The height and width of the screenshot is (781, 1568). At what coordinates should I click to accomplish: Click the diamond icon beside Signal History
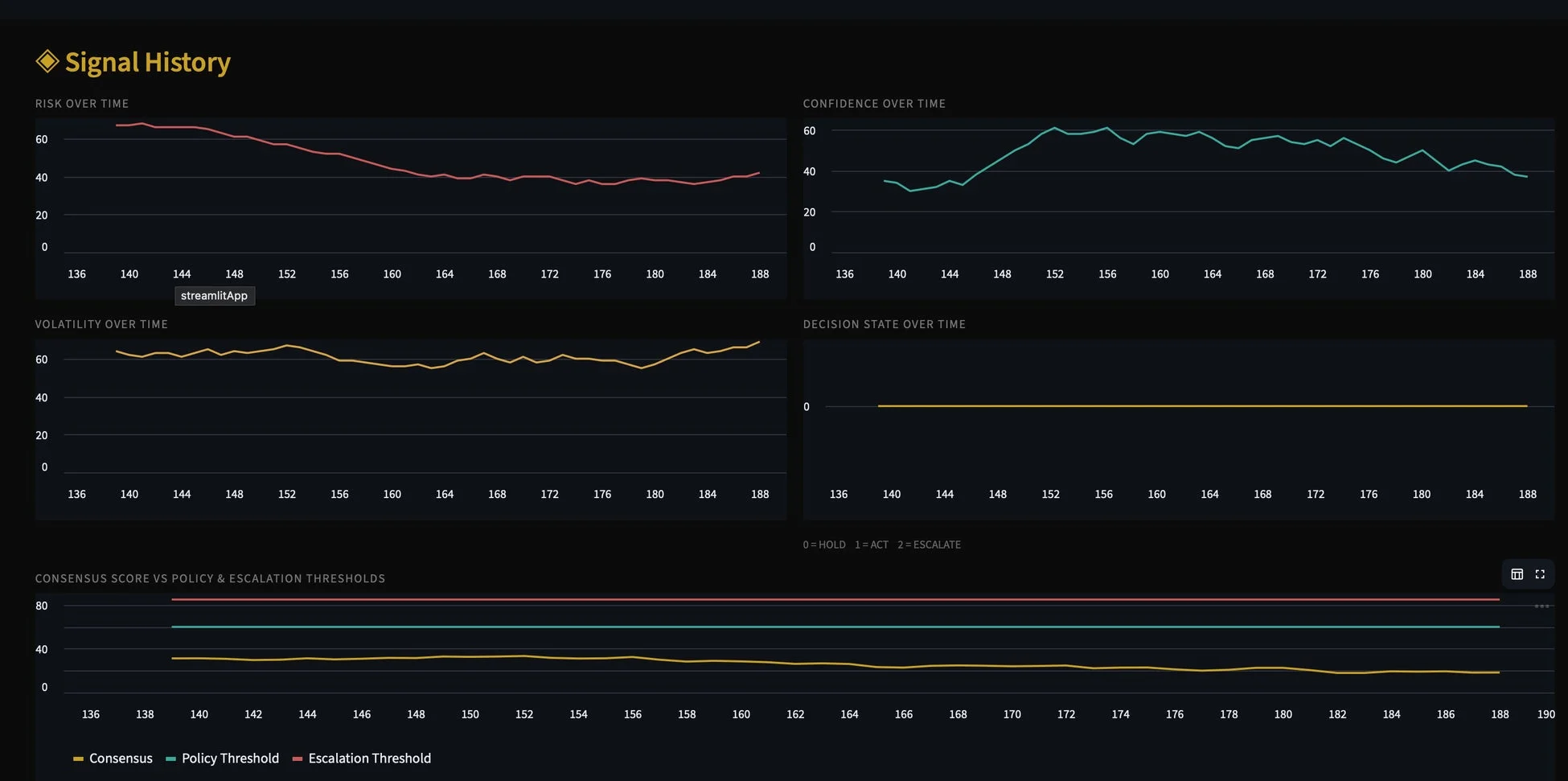pyautogui.click(x=47, y=61)
